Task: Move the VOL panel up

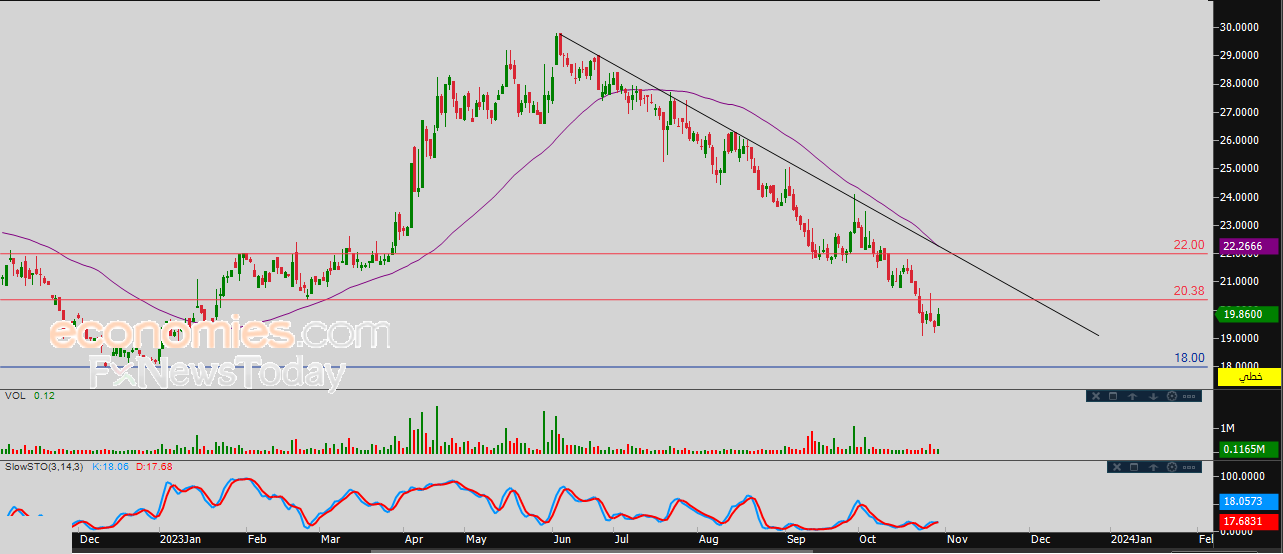Action: coord(1133,397)
